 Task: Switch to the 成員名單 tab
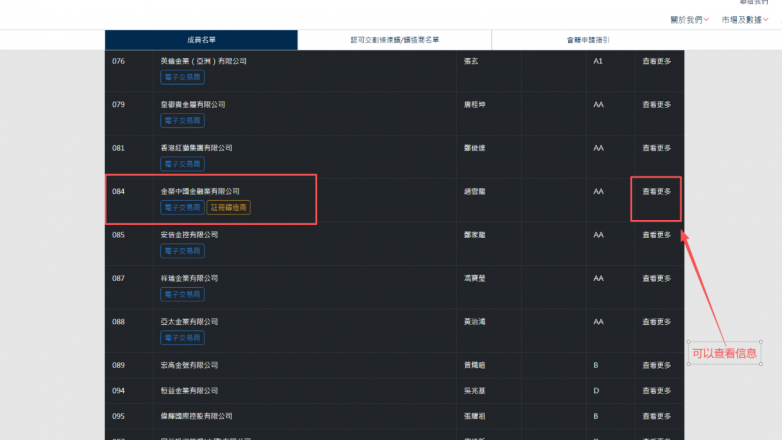[x=201, y=40]
